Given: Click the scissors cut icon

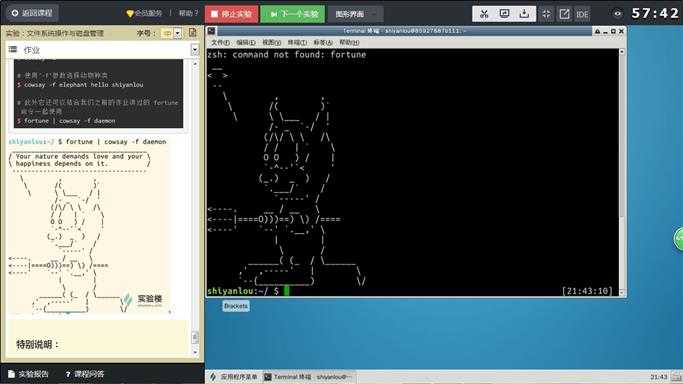Looking at the screenshot, I should [x=484, y=14].
